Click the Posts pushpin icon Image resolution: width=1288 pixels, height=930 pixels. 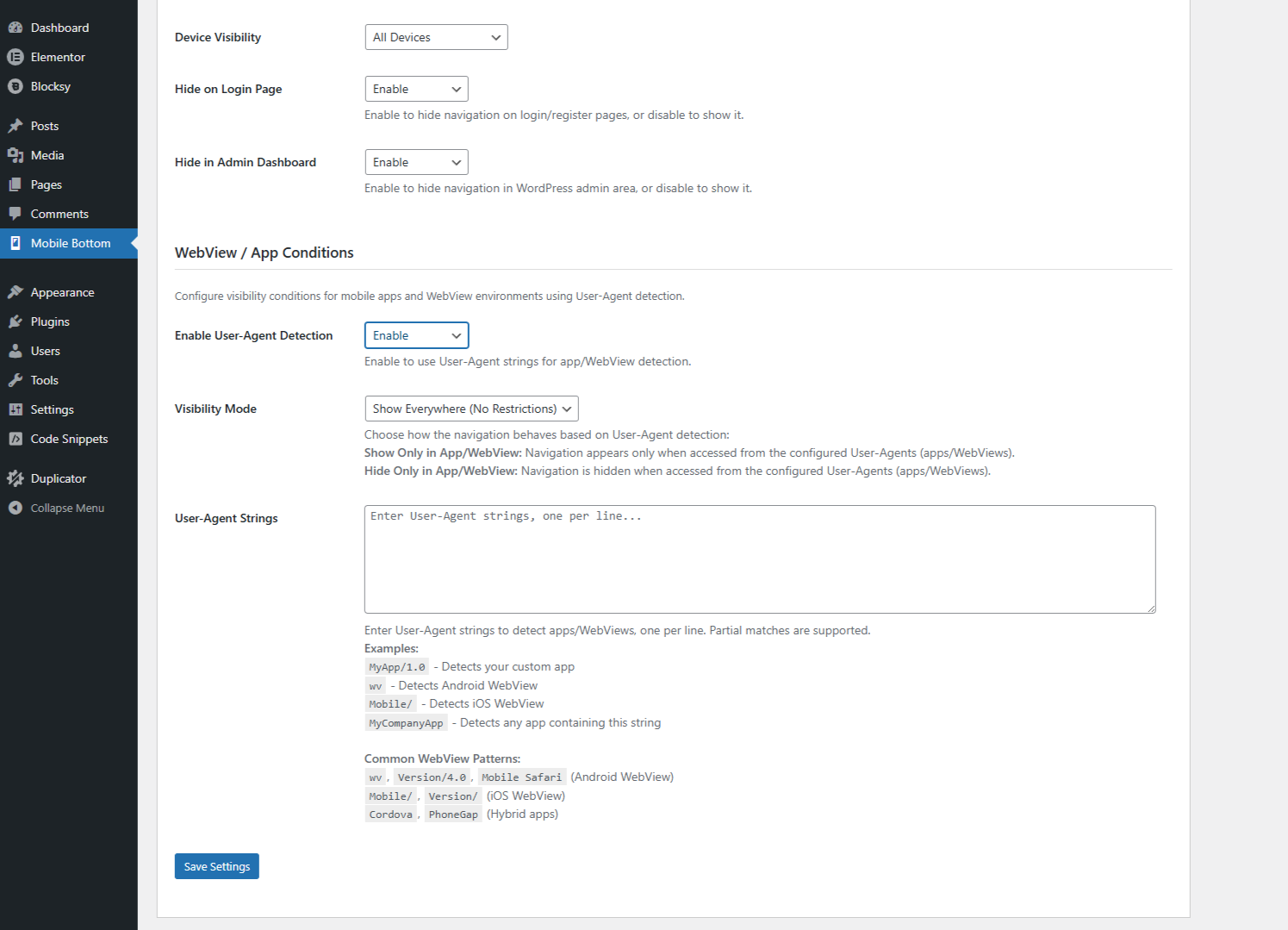15,126
